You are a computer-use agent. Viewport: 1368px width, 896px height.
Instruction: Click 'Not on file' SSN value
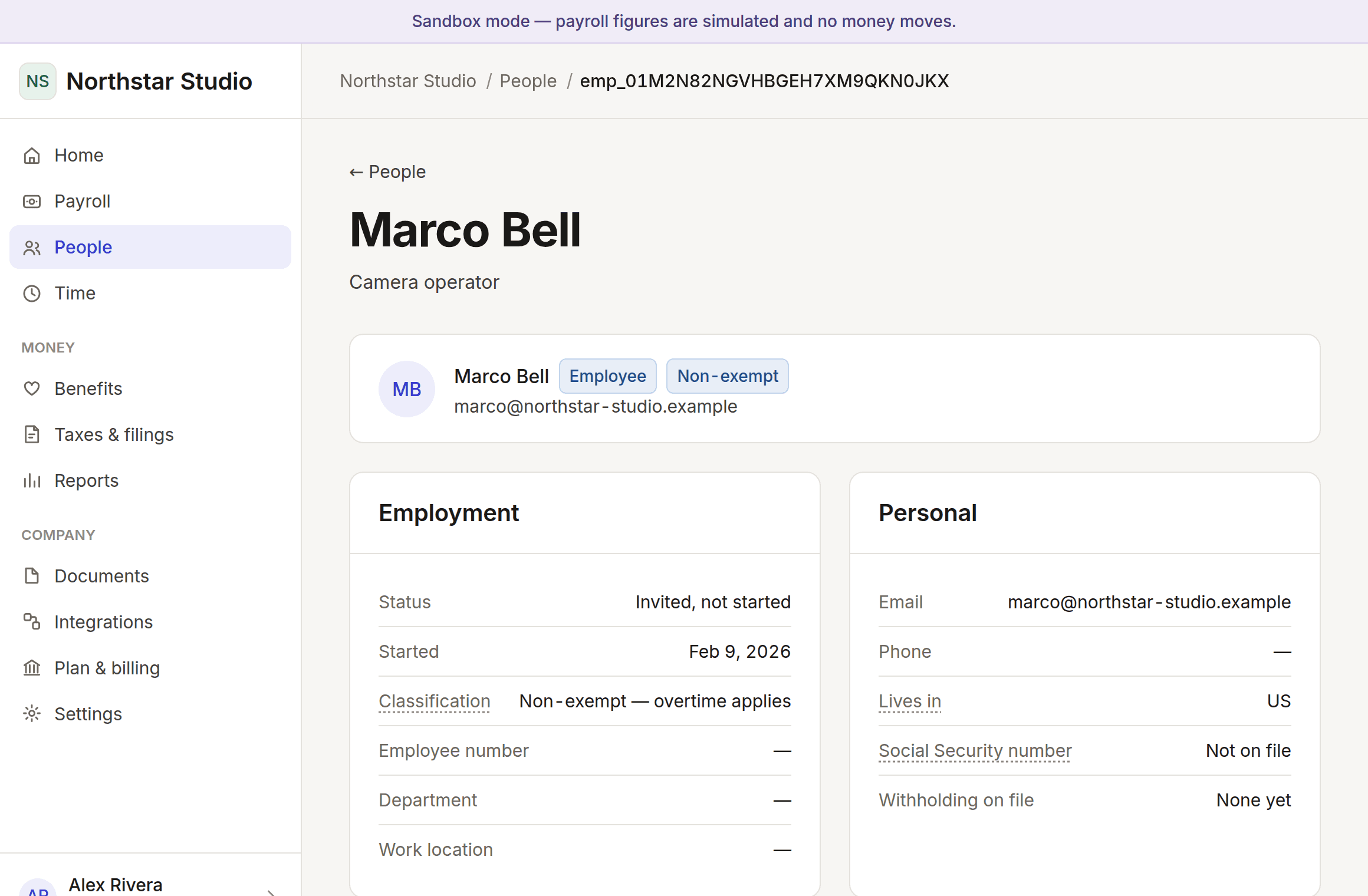1248,751
